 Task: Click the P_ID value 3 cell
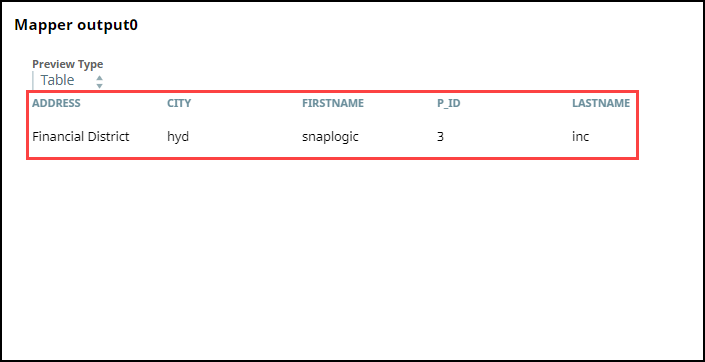(440, 136)
